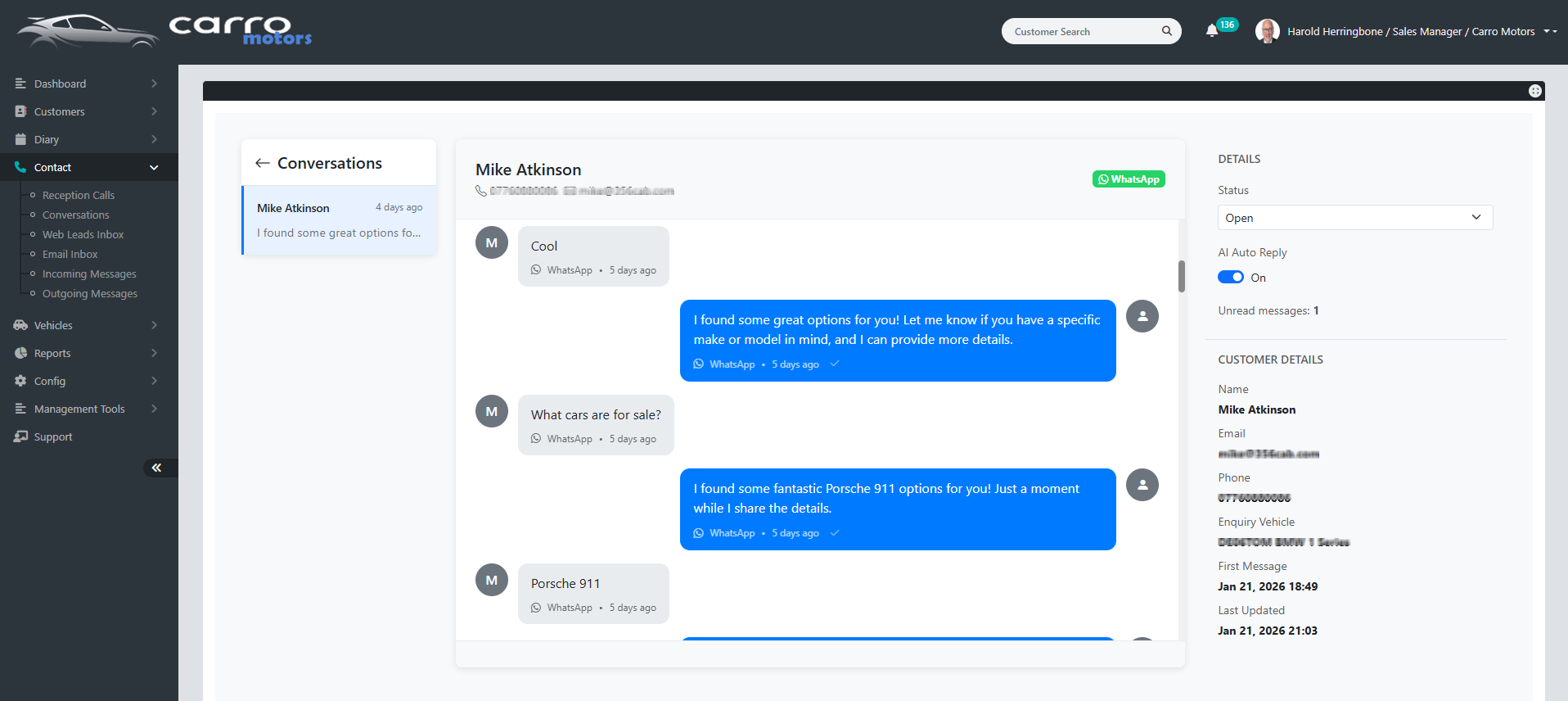Collapse the sidebar with double-chevron icon

coord(156,468)
